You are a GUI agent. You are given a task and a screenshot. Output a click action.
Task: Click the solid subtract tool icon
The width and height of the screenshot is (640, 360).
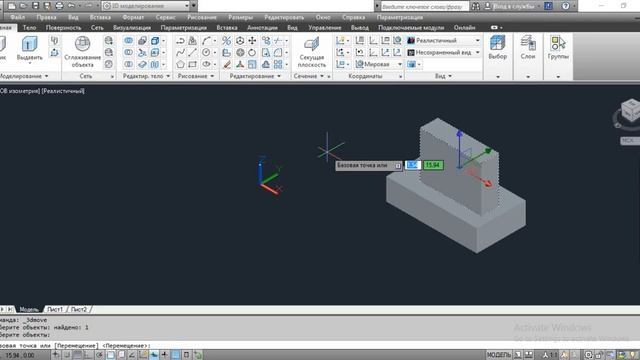pos(128,52)
